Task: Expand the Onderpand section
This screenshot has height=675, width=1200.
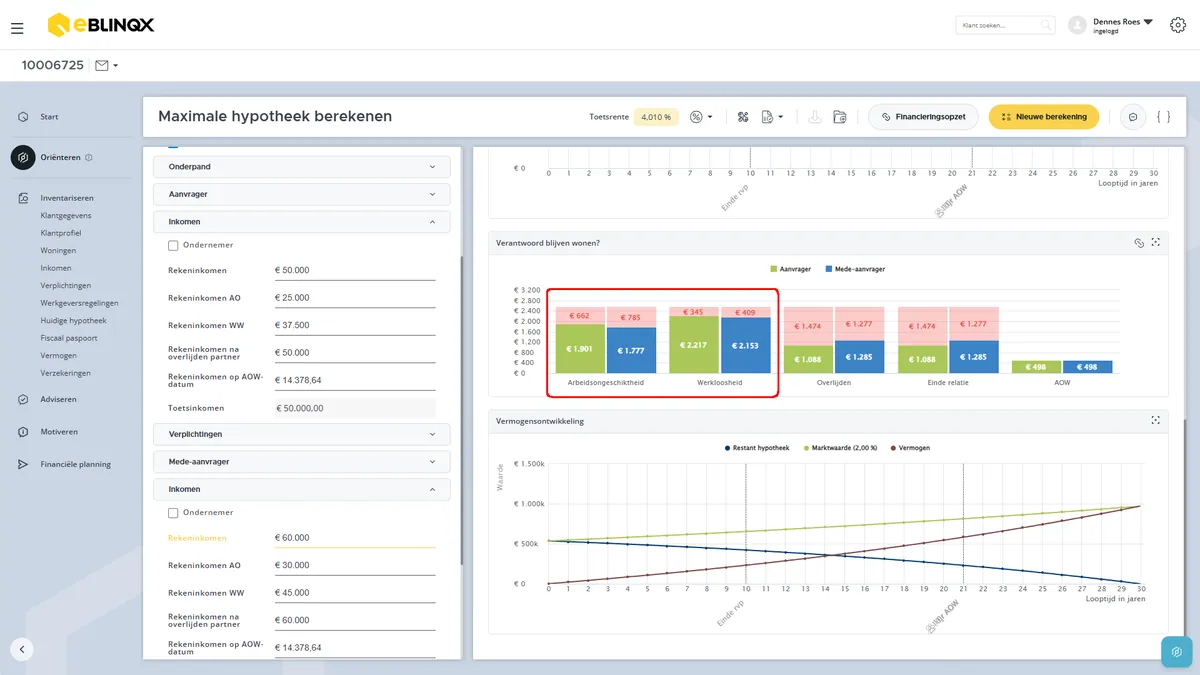Action: [x=301, y=167]
